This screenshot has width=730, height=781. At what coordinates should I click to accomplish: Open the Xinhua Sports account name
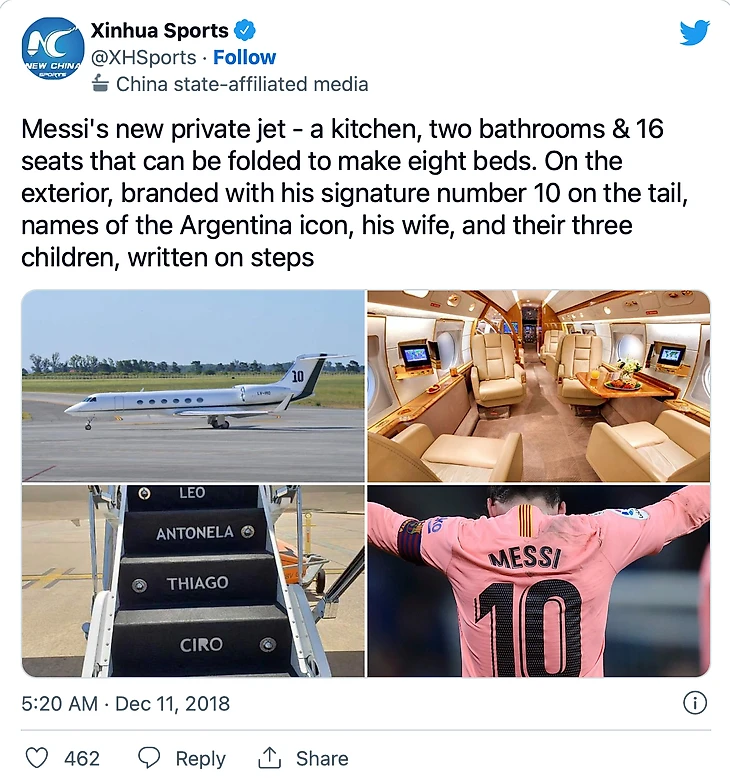pos(159,30)
